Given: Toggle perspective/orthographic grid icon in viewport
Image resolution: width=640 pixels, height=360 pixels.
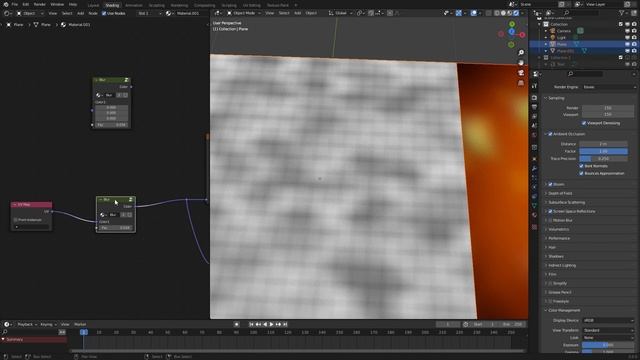Looking at the screenshot, I should click(x=521, y=83).
